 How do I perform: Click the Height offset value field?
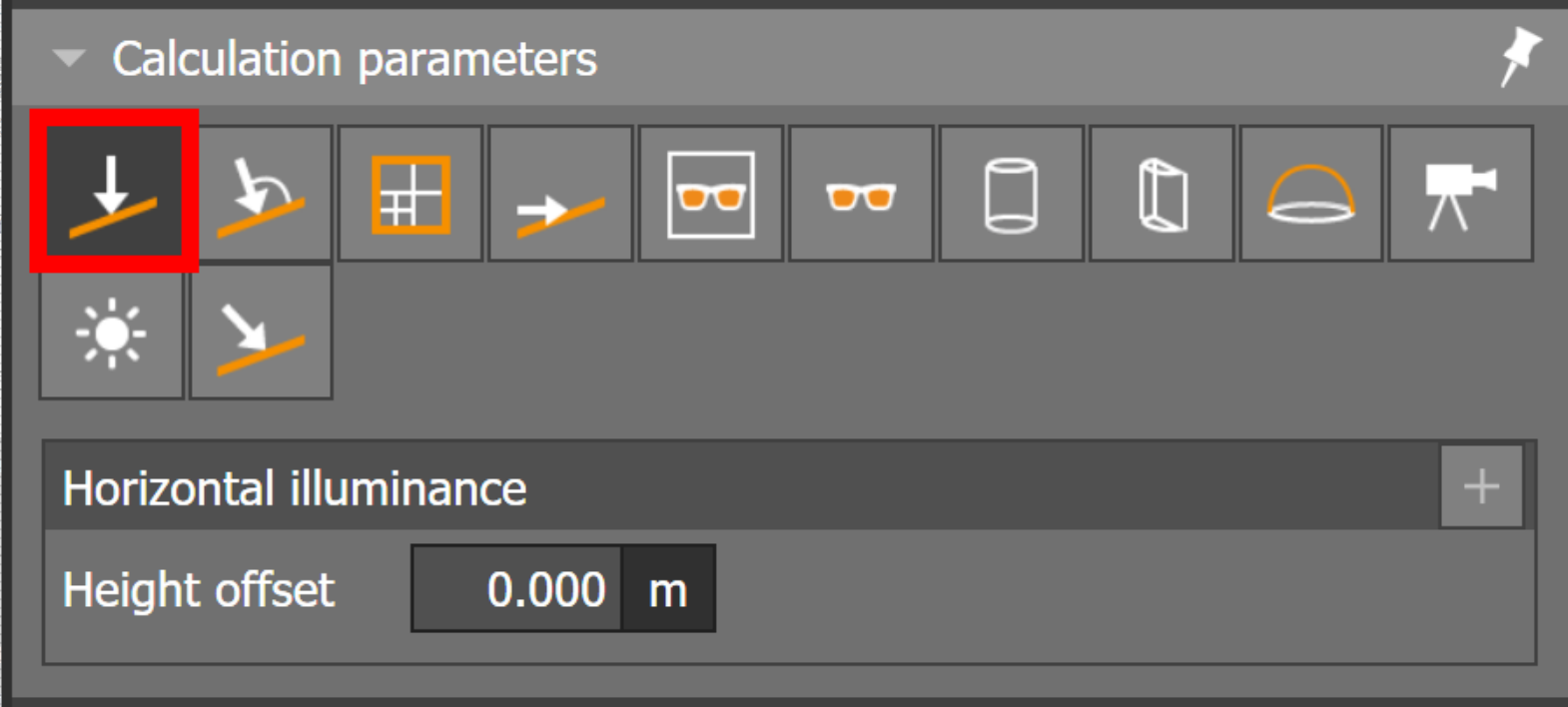(517, 588)
